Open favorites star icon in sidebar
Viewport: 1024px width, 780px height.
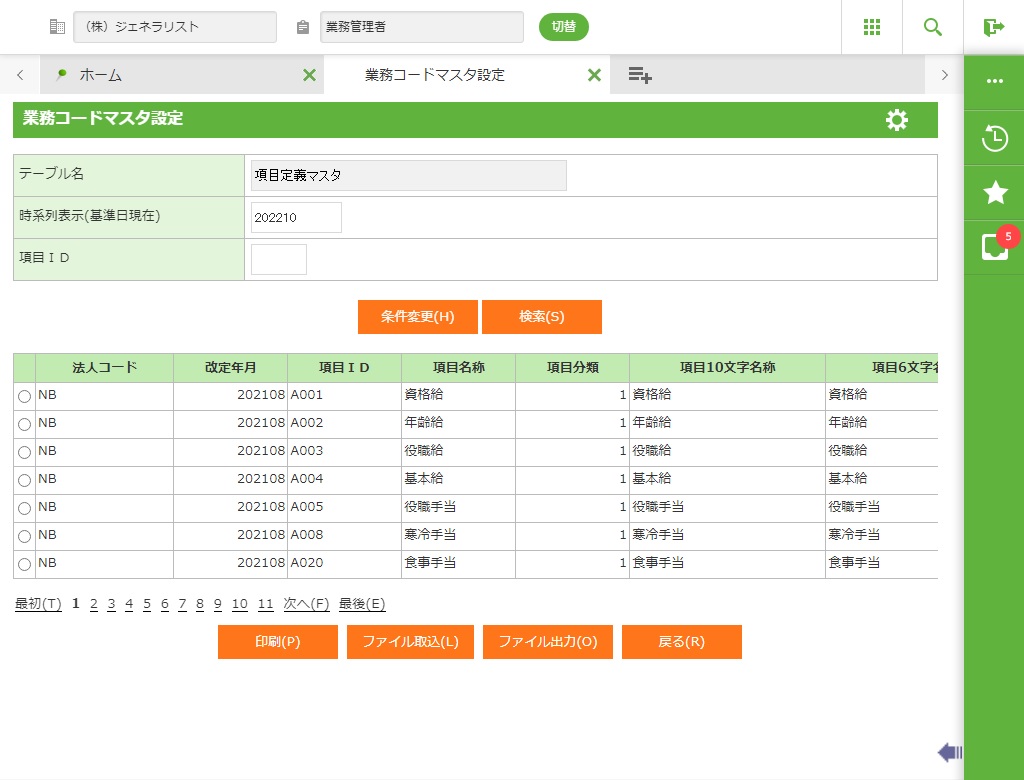[994, 193]
